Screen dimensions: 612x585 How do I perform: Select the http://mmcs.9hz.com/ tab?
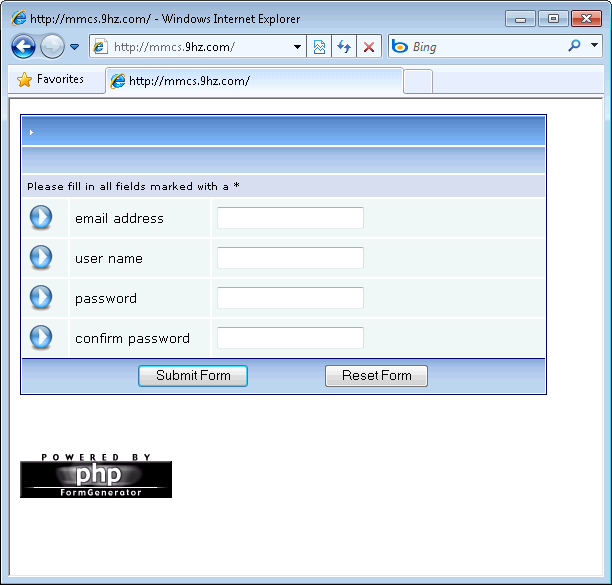pos(255,81)
